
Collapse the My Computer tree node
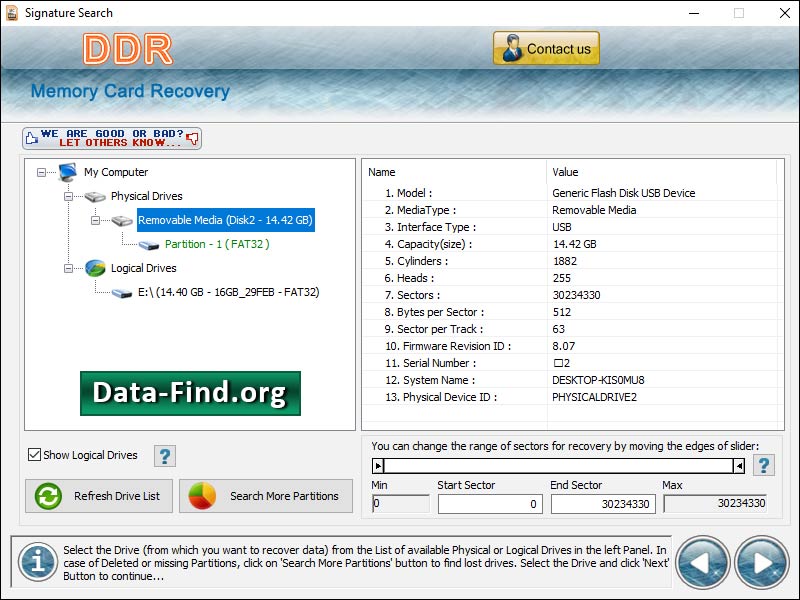[41, 171]
